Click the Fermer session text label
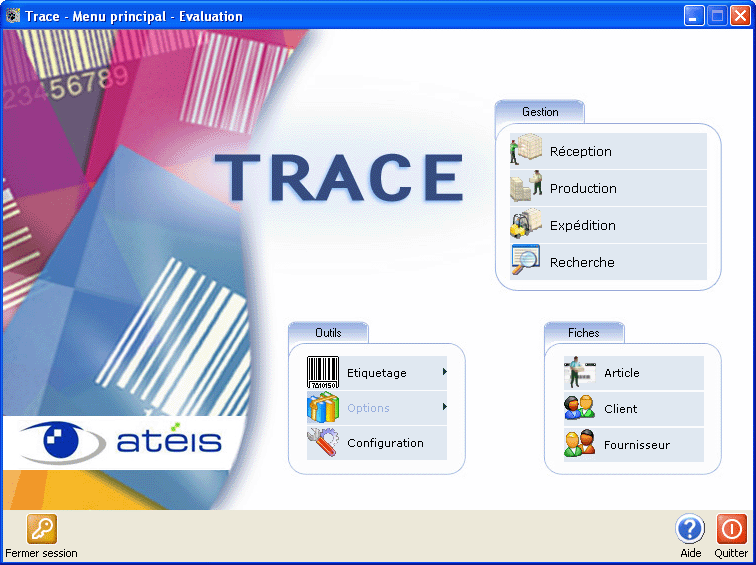The height and width of the screenshot is (565, 756). (41, 553)
